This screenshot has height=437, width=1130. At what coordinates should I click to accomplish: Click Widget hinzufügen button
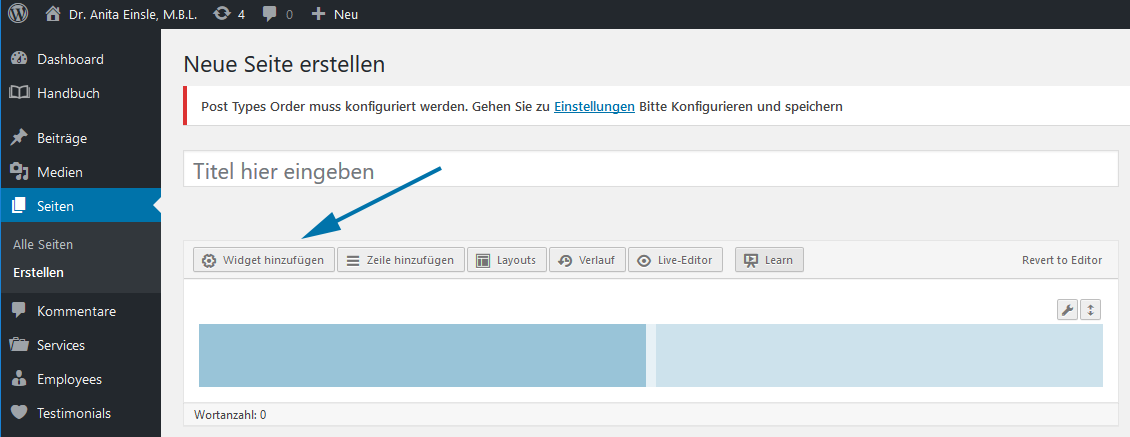264,260
